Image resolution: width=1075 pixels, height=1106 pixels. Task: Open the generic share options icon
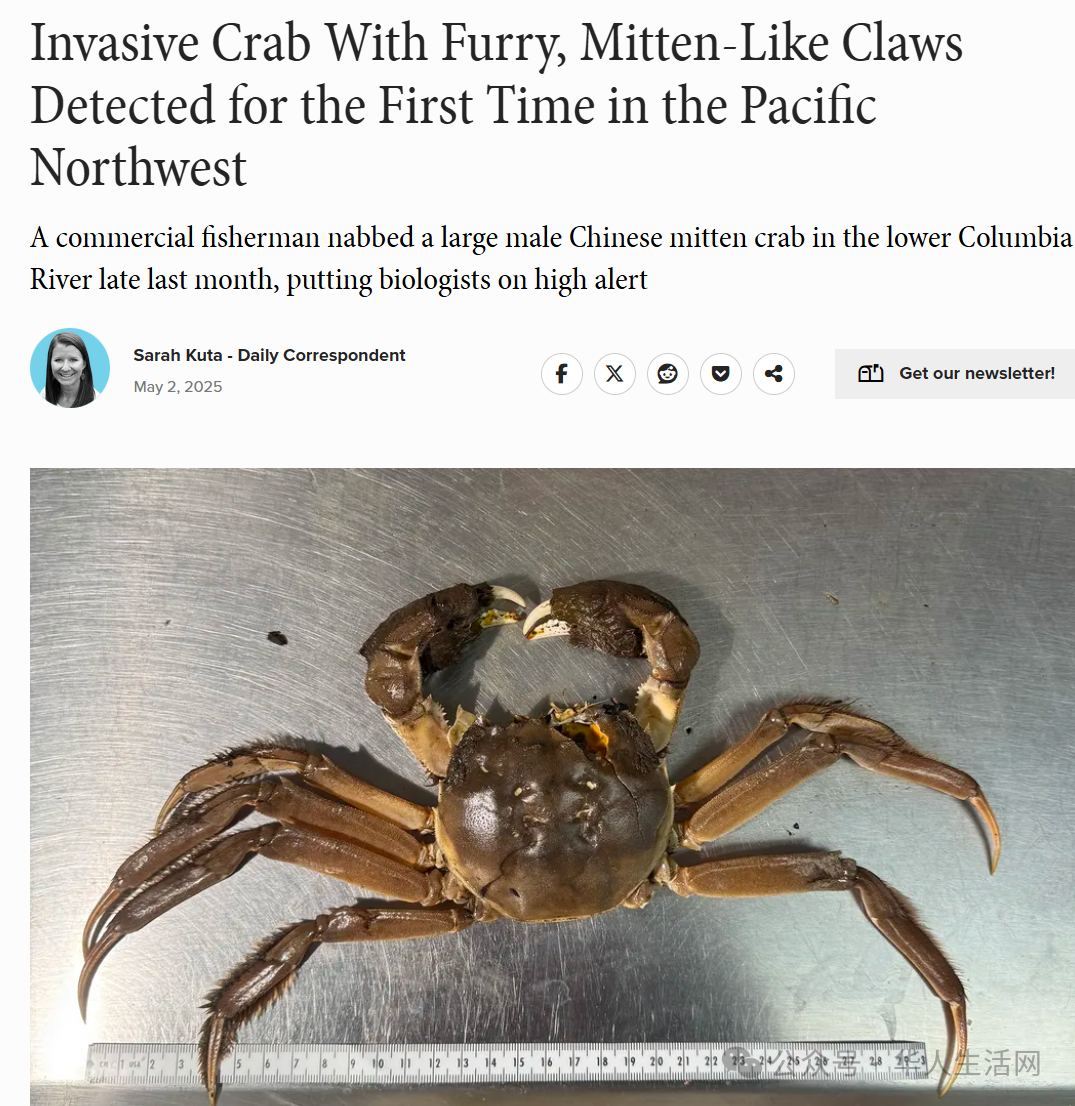click(773, 373)
